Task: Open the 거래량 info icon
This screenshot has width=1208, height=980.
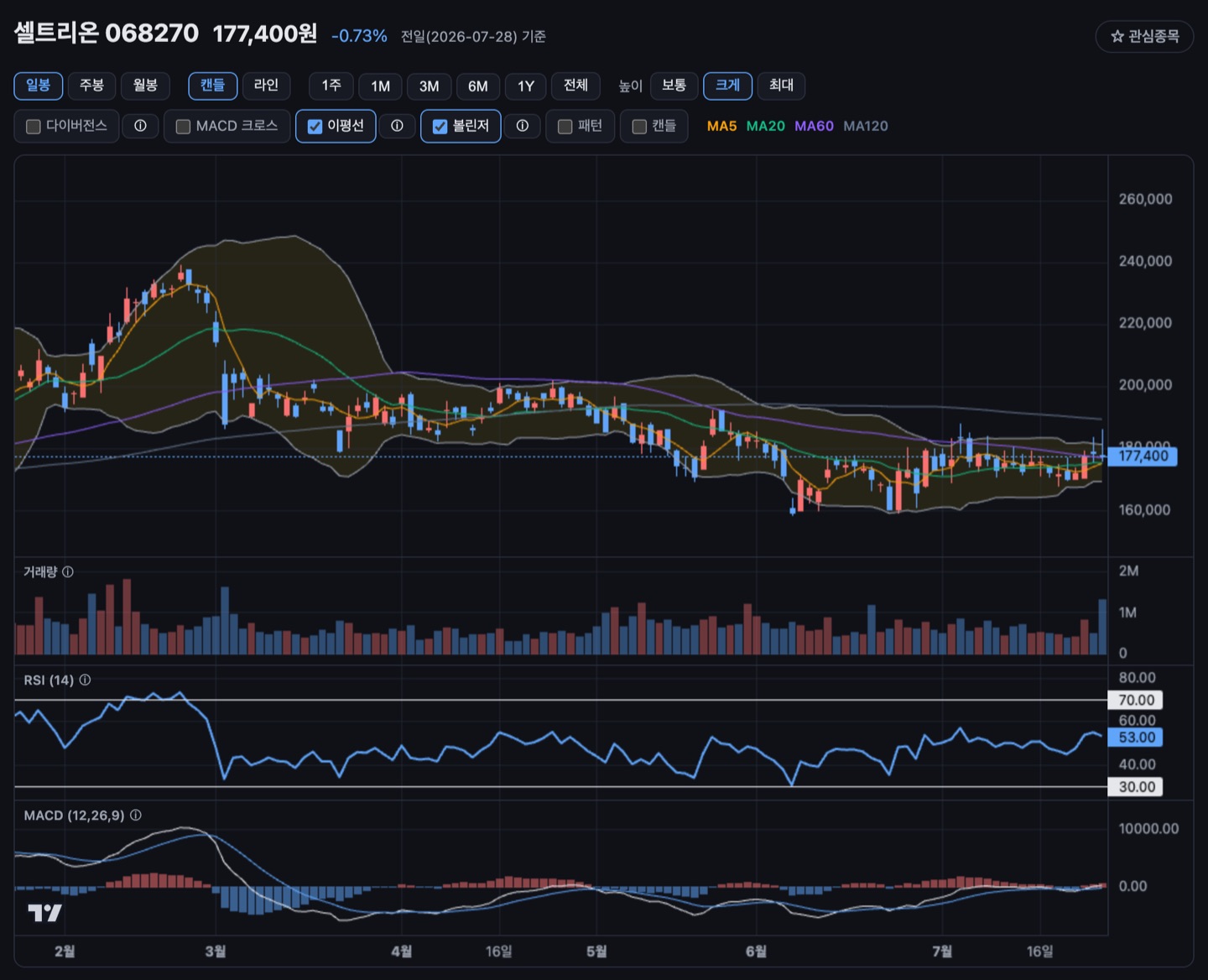Action: [x=68, y=571]
